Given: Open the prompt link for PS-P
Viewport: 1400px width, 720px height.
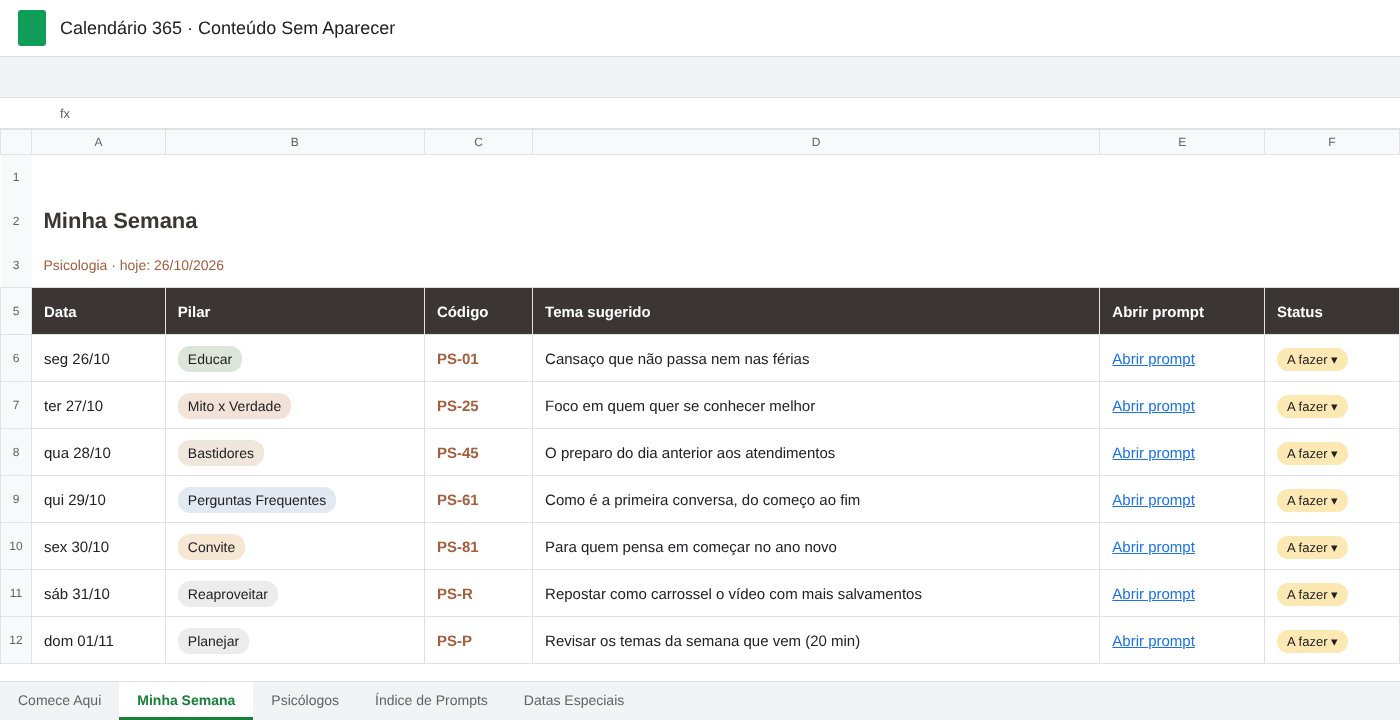Looking at the screenshot, I should point(1153,641).
